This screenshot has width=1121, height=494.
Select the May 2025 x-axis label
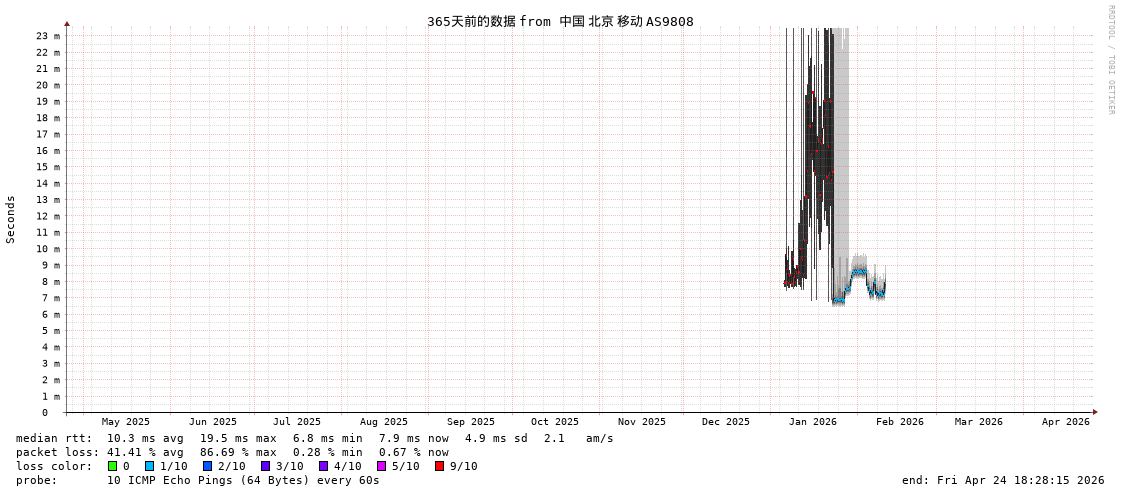click(x=126, y=422)
